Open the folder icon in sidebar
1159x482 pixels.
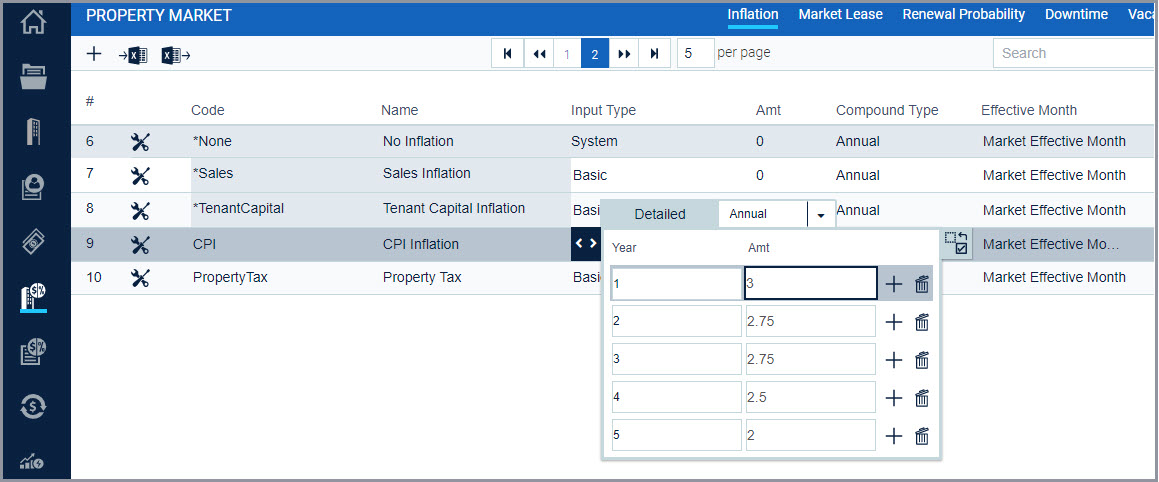(33, 76)
